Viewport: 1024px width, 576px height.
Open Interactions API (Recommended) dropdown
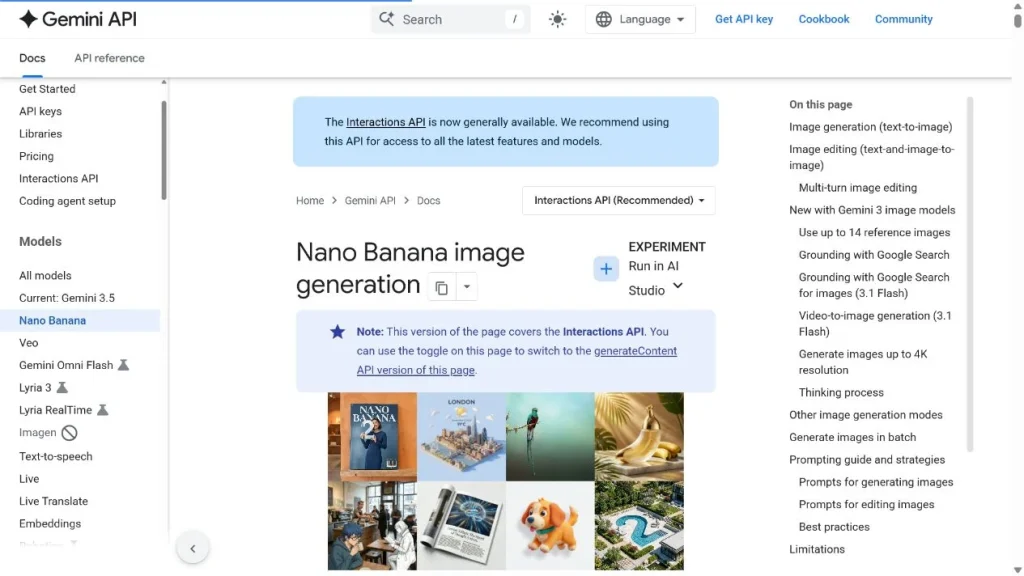[618, 200]
